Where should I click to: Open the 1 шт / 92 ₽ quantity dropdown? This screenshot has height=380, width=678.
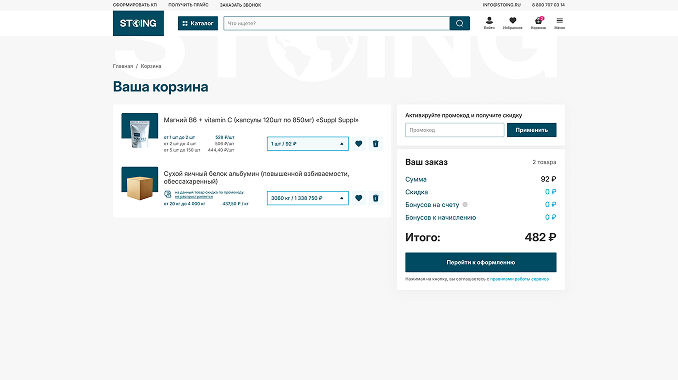(308, 144)
